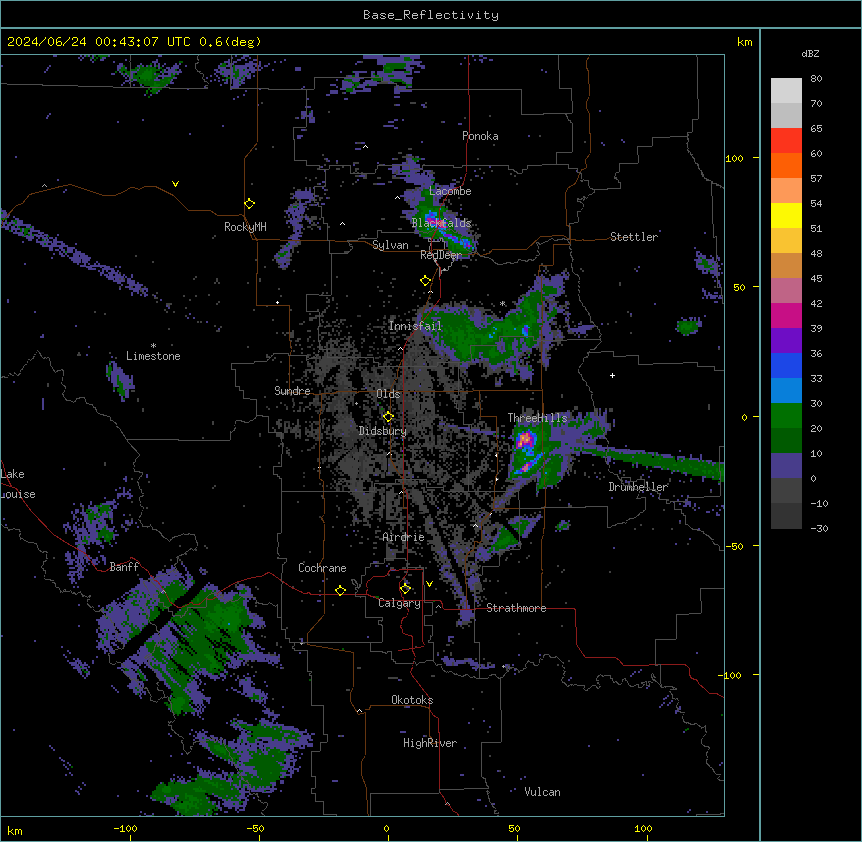Viewport: 862px width, 842px height.
Task: Select the Strathmore label
Action: pos(516,608)
